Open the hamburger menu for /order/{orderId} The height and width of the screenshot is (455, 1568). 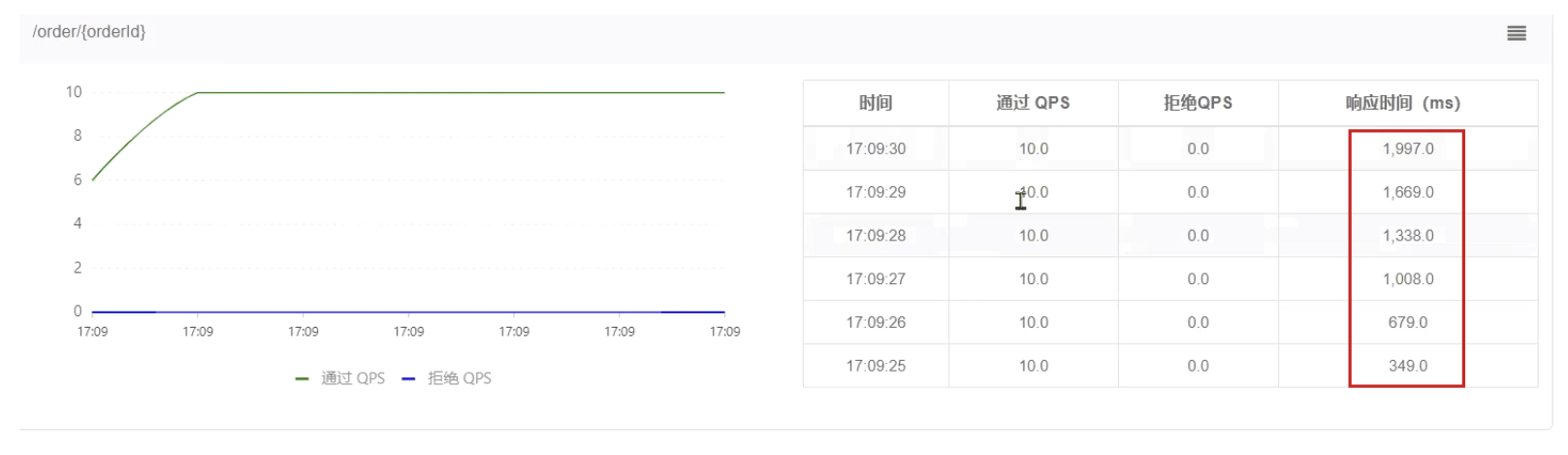pos(1517,33)
